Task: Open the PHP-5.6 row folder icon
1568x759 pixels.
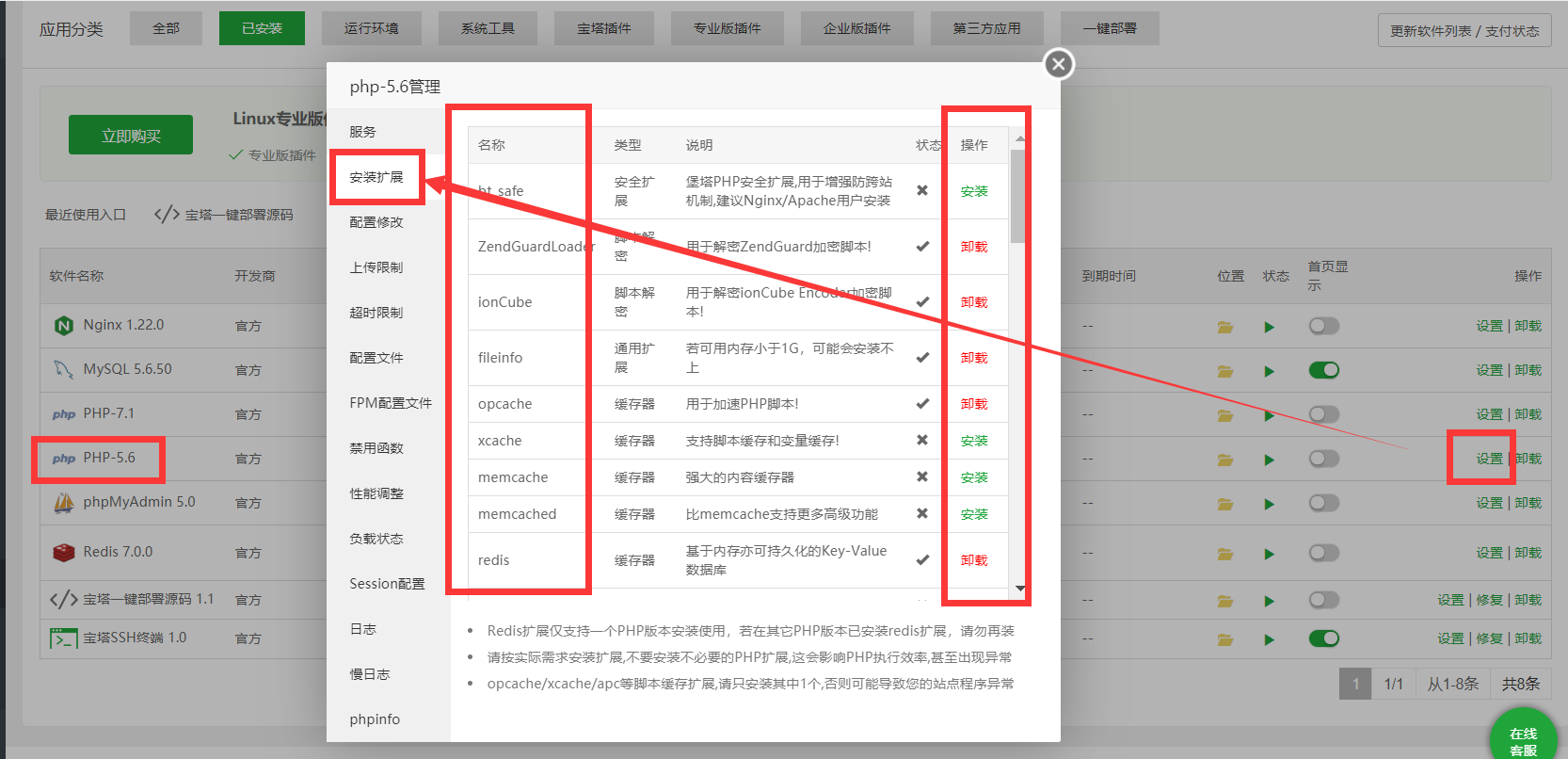Action: [x=1224, y=460]
